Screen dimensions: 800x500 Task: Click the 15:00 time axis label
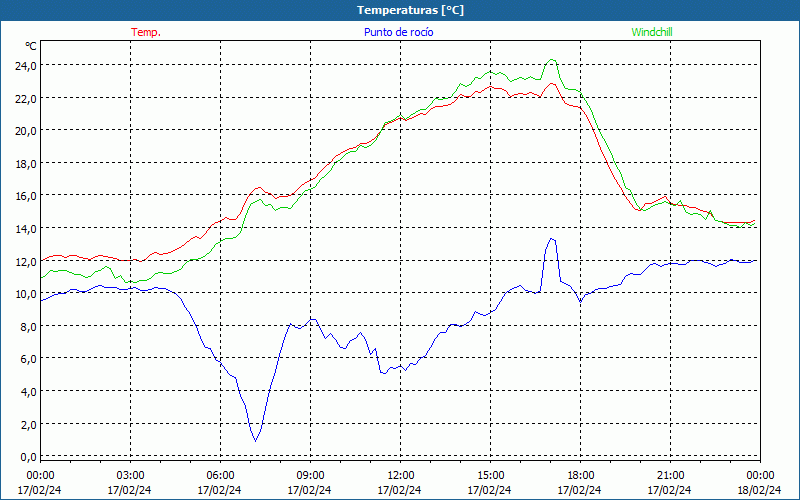[490, 476]
